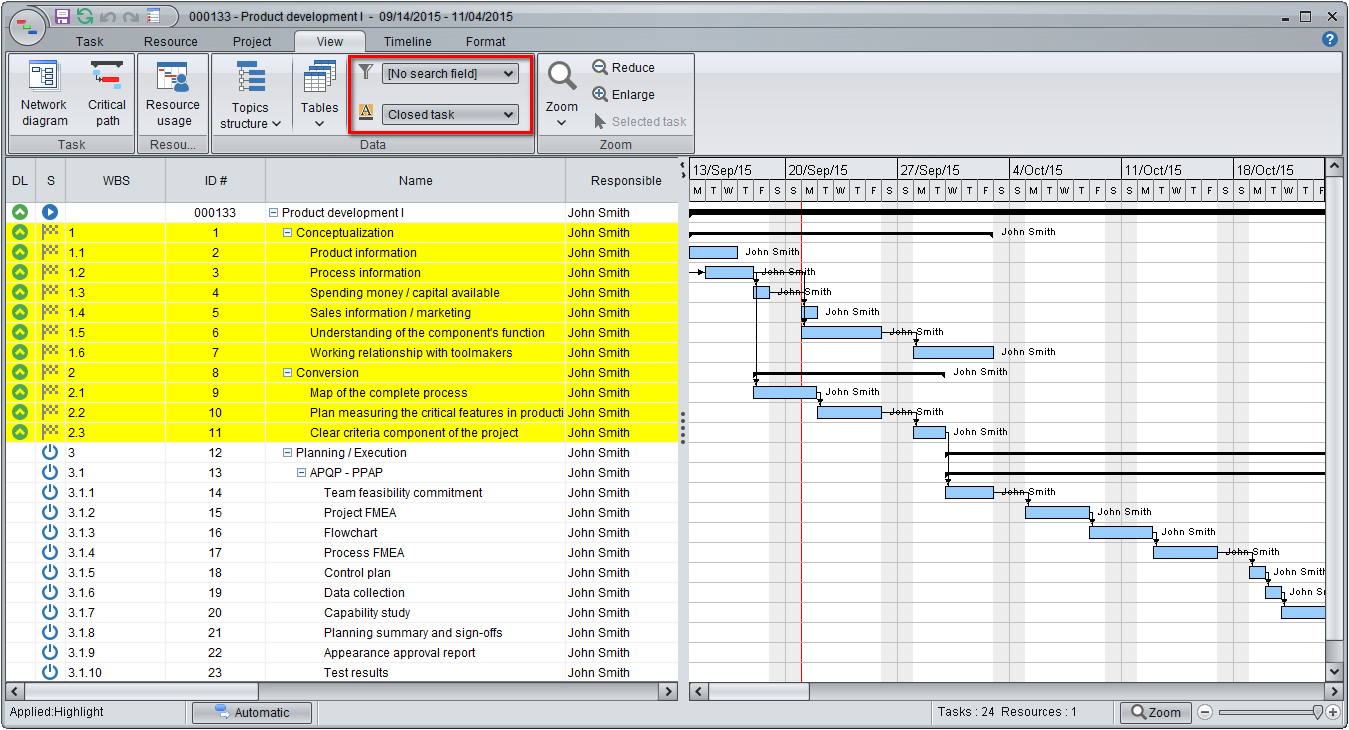Click the green DL icon on Conversion row
The image size is (1349, 730).
click(x=20, y=372)
